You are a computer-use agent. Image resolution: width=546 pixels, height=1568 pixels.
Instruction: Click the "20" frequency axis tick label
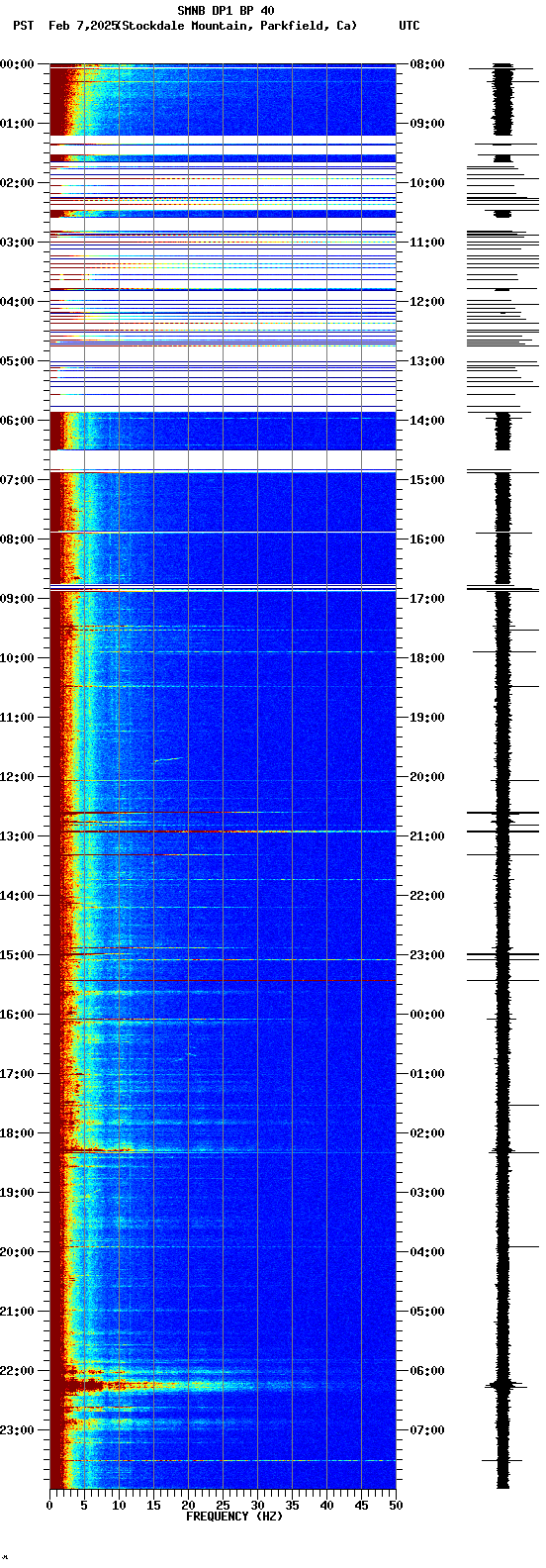(x=188, y=1506)
